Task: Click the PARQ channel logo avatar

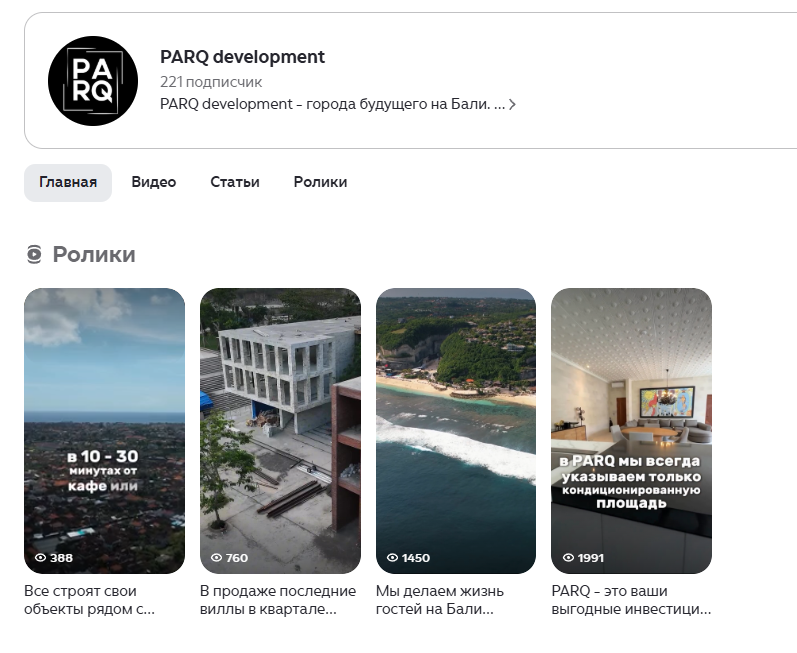Action: coord(93,81)
